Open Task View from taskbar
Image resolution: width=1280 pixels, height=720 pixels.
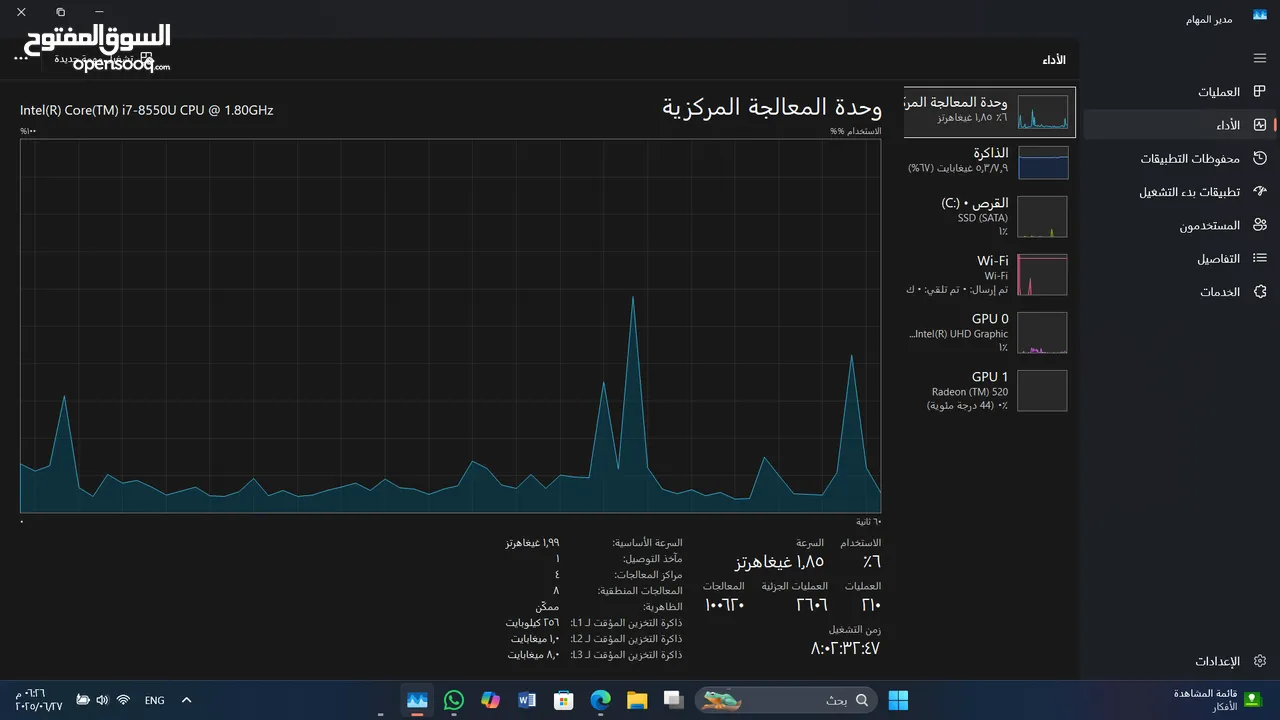tap(673, 700)
